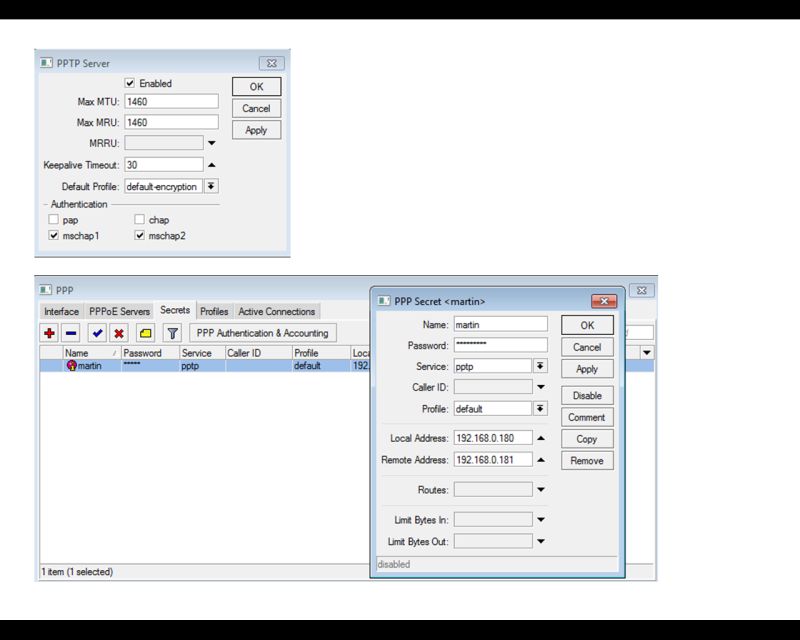Select the pptp cell in martin row

coord(202,365)
